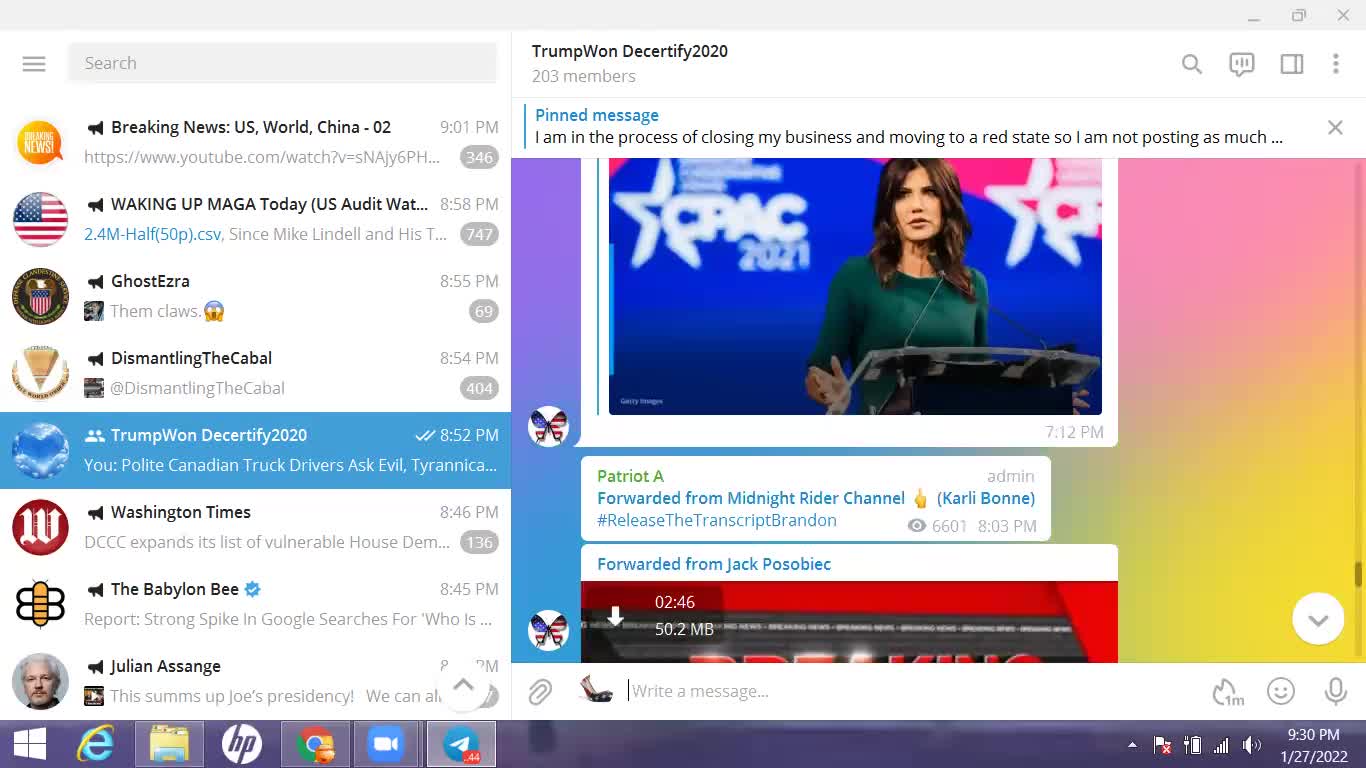
Task: Open the pinned message about closing business
Action: coord(908,127)
